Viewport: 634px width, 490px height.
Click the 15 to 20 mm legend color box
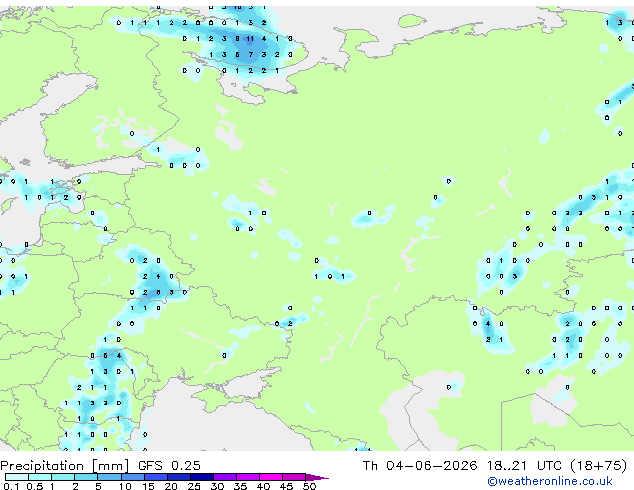(155, 477)
